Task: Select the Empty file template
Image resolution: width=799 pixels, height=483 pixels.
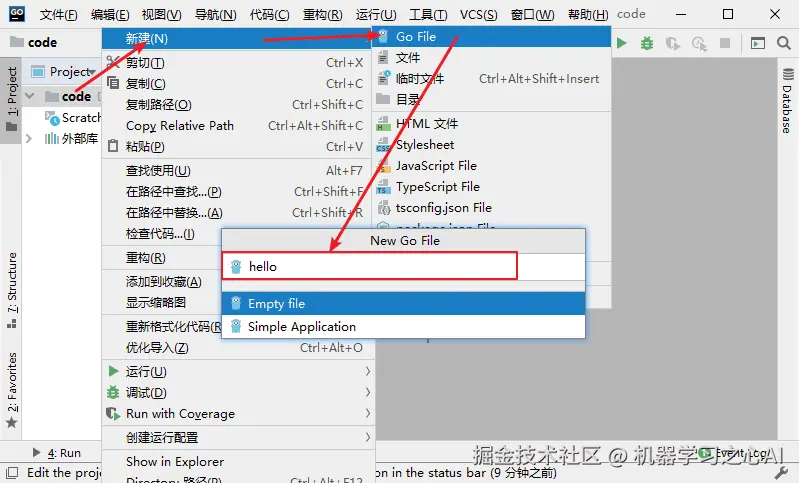Action: [x=404, y=304]
